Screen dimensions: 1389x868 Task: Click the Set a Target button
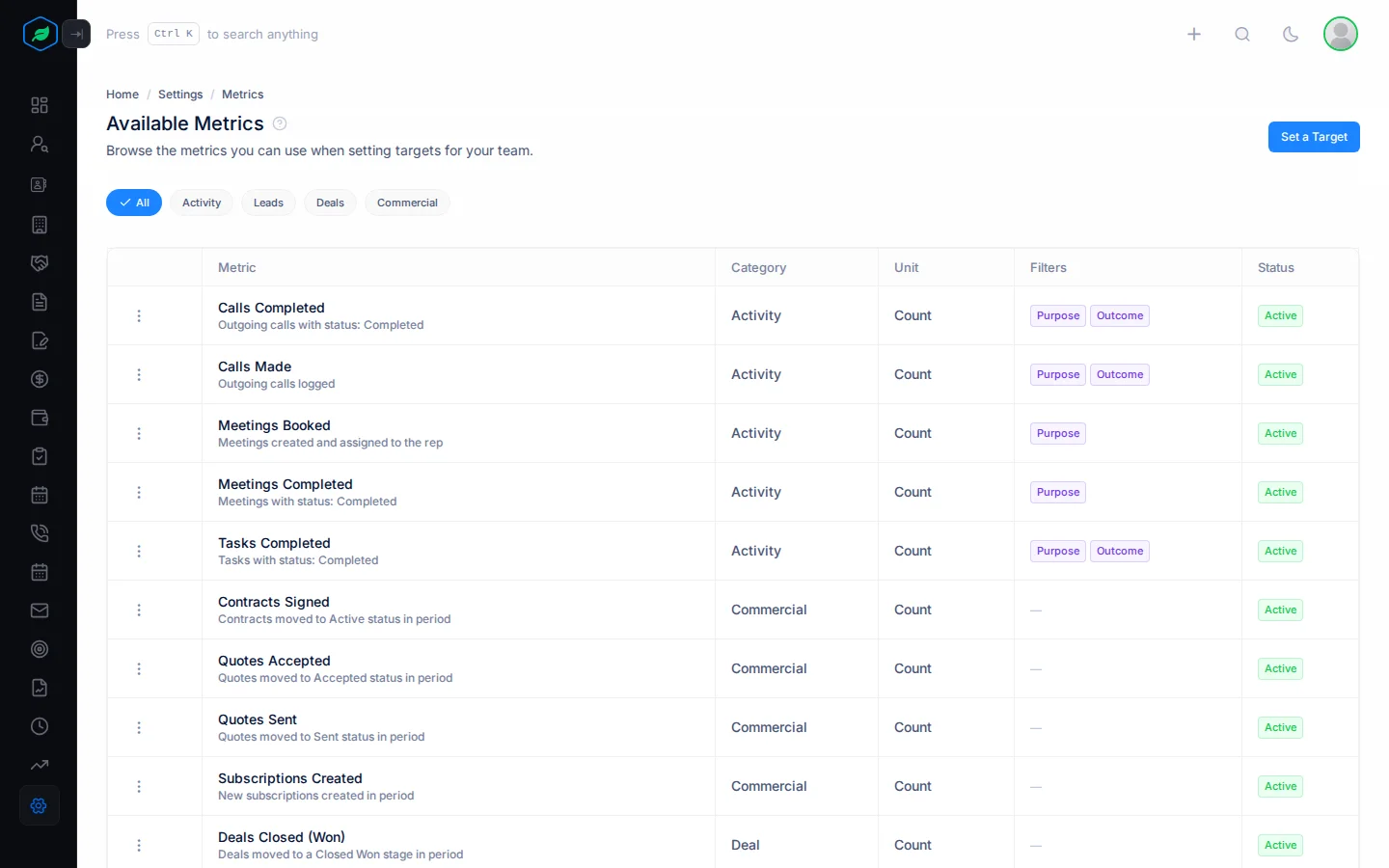click(1314, 137)
